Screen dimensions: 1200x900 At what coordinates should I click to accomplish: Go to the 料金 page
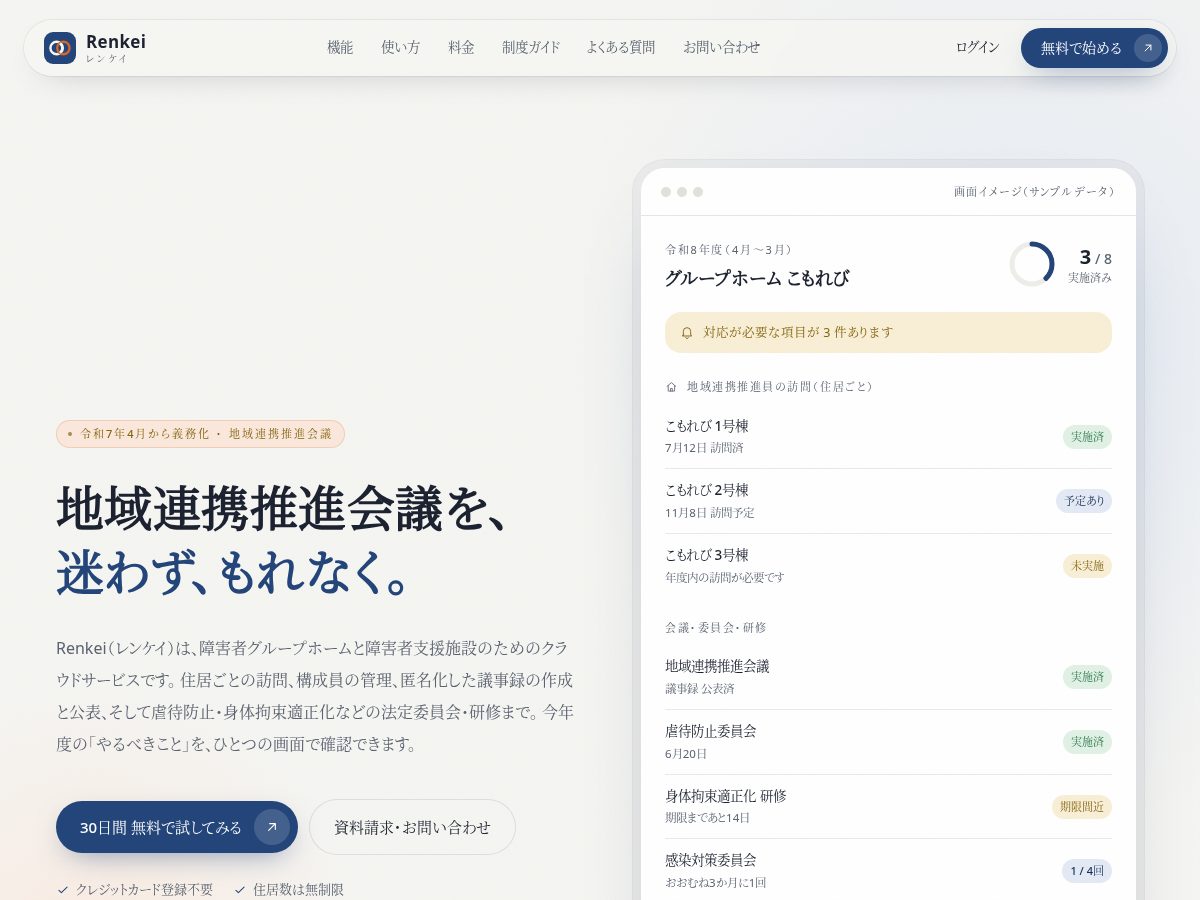coord(461,47)
